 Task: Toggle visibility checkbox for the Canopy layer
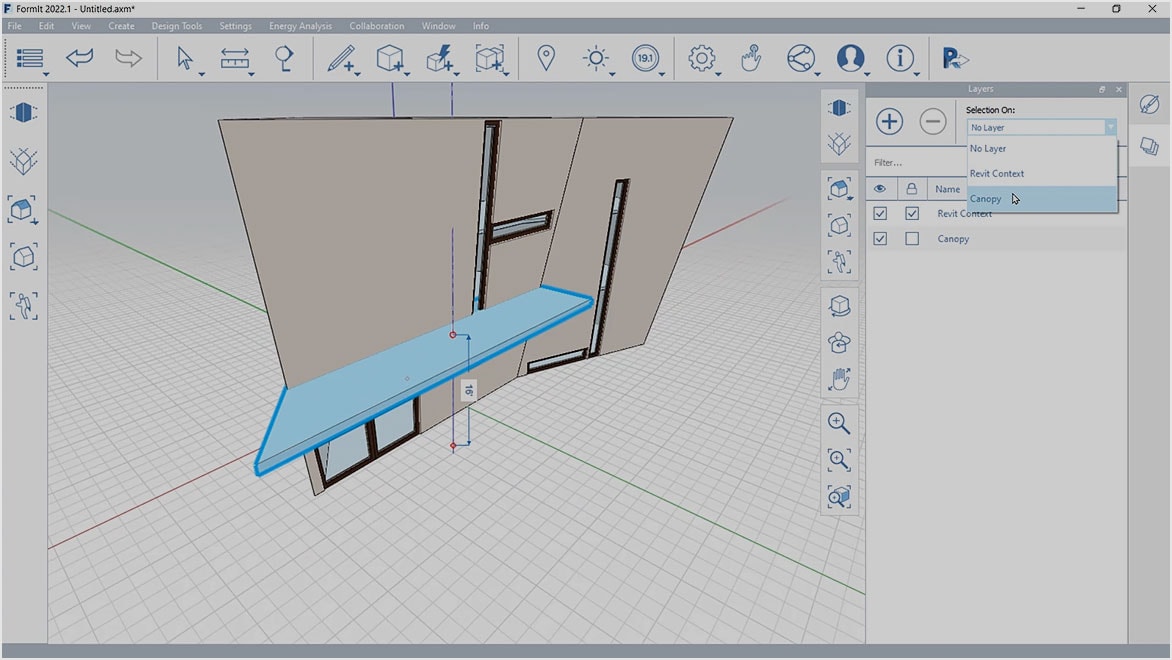click(880, 238)
